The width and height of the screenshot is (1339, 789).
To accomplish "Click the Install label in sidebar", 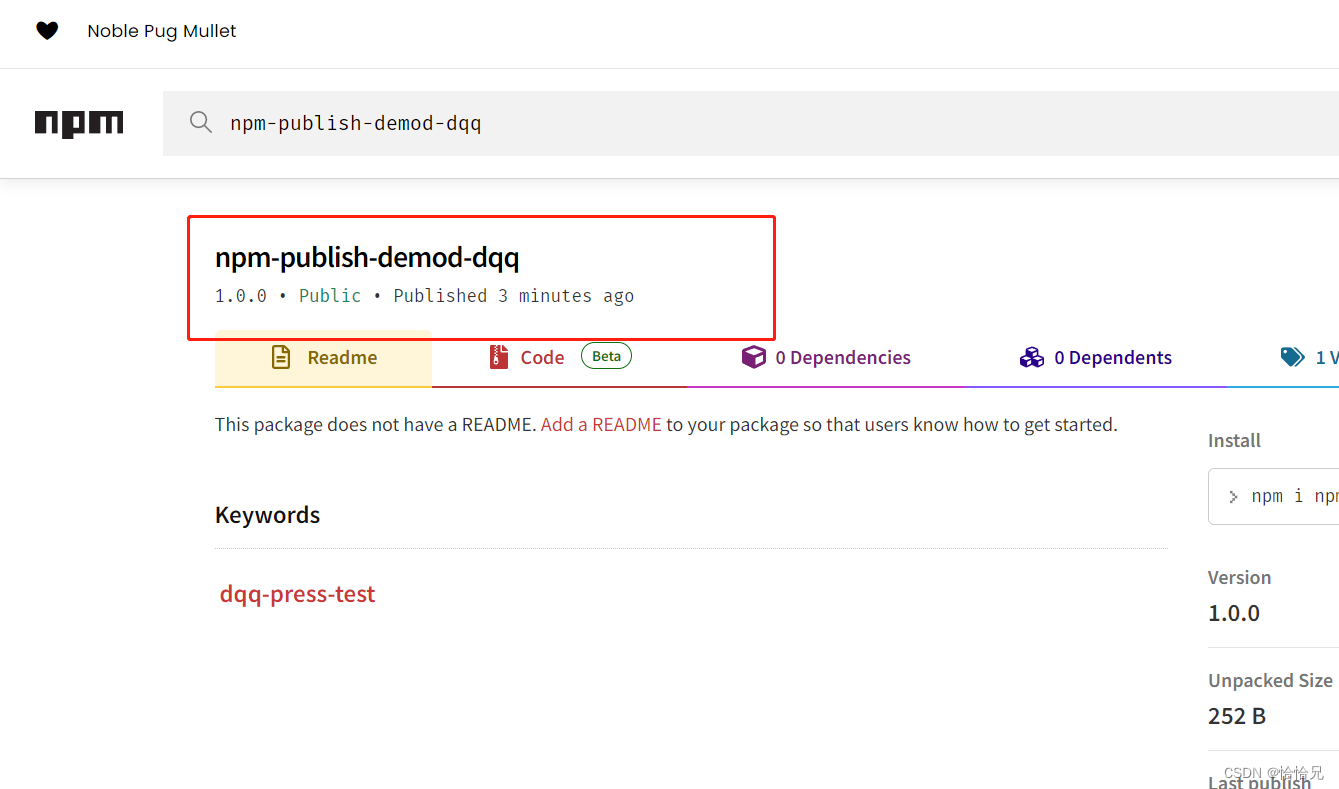I will 1234,440.
